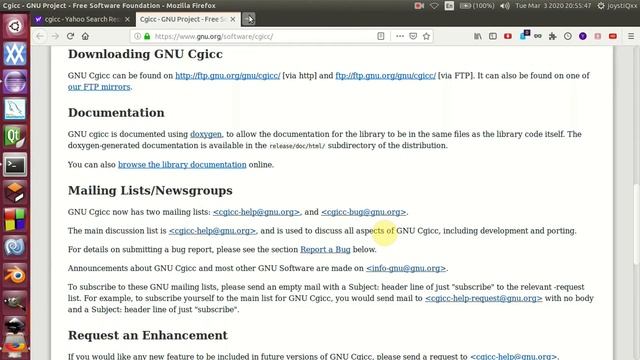This screenshot has height=360, width=640.
Task: Open the network wifi indicator
Action: (434, 6)
